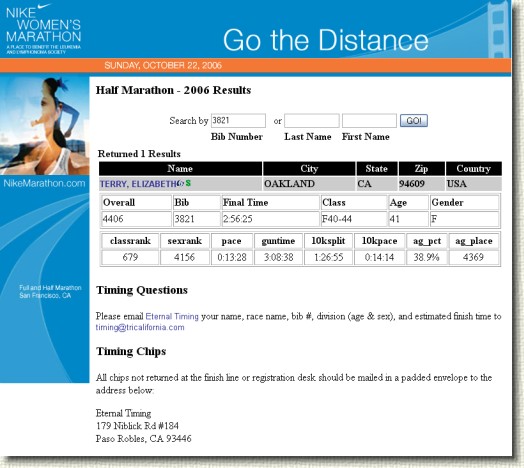Click the Go the Distance banner text
This screenshot has height=468, width=524.
pos(326,40)
